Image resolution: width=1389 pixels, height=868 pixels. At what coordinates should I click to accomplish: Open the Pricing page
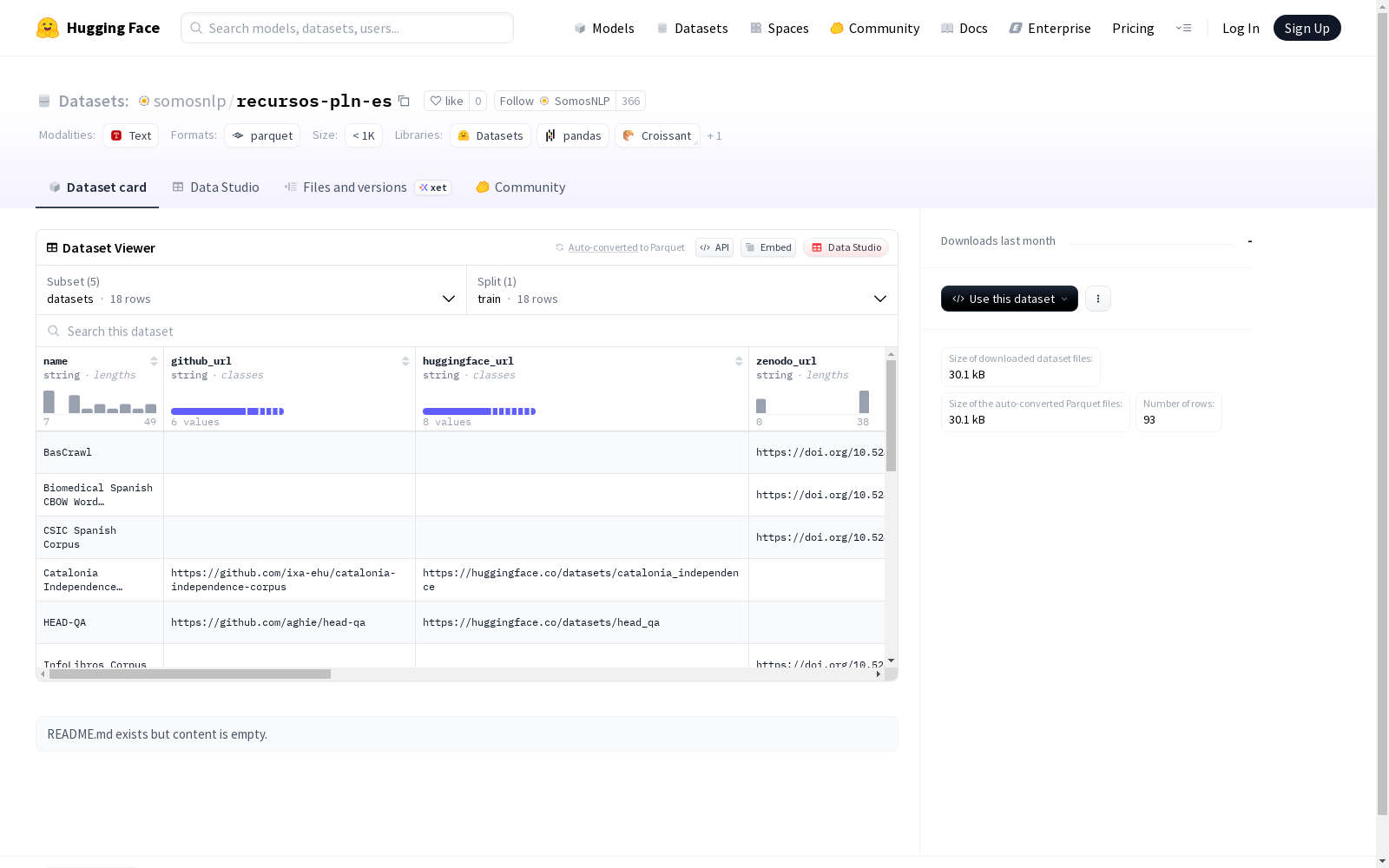[x=1133, y=28]
